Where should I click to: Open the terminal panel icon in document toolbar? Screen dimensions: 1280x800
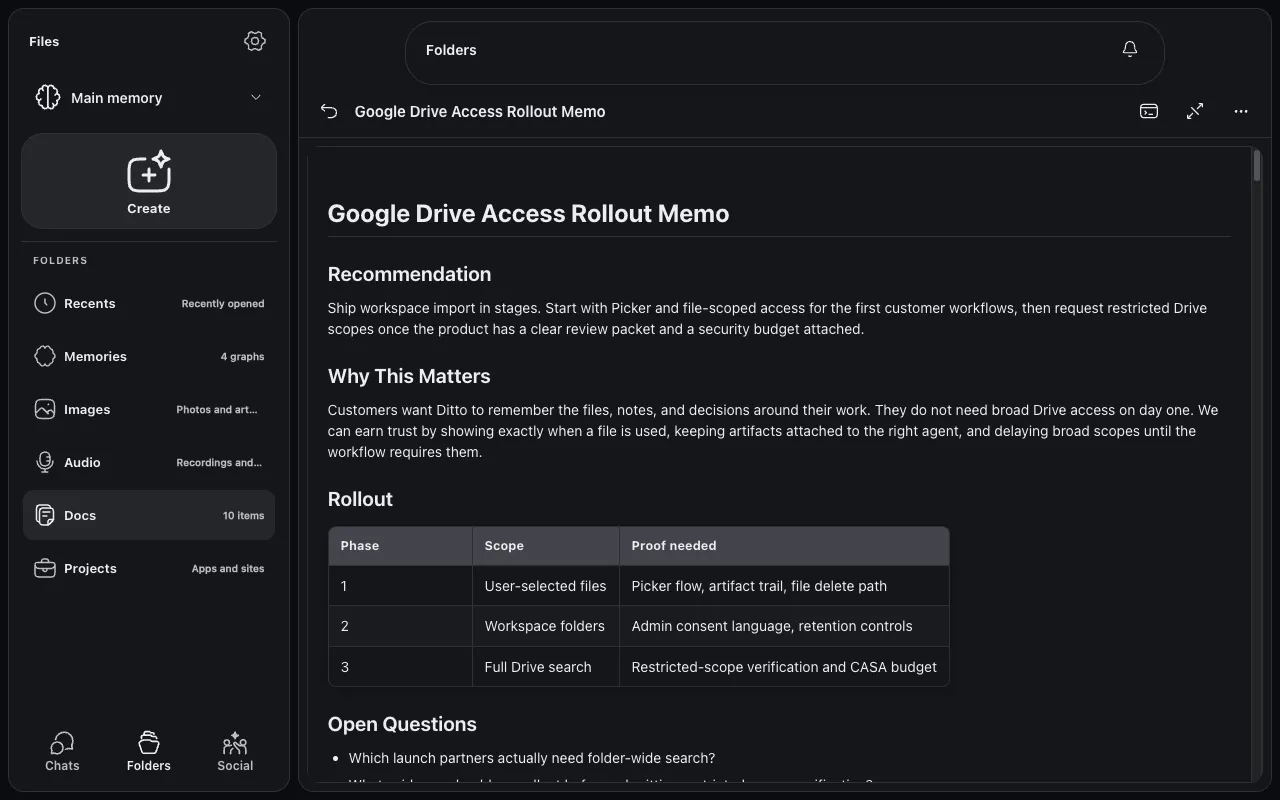click(1149, 111)
